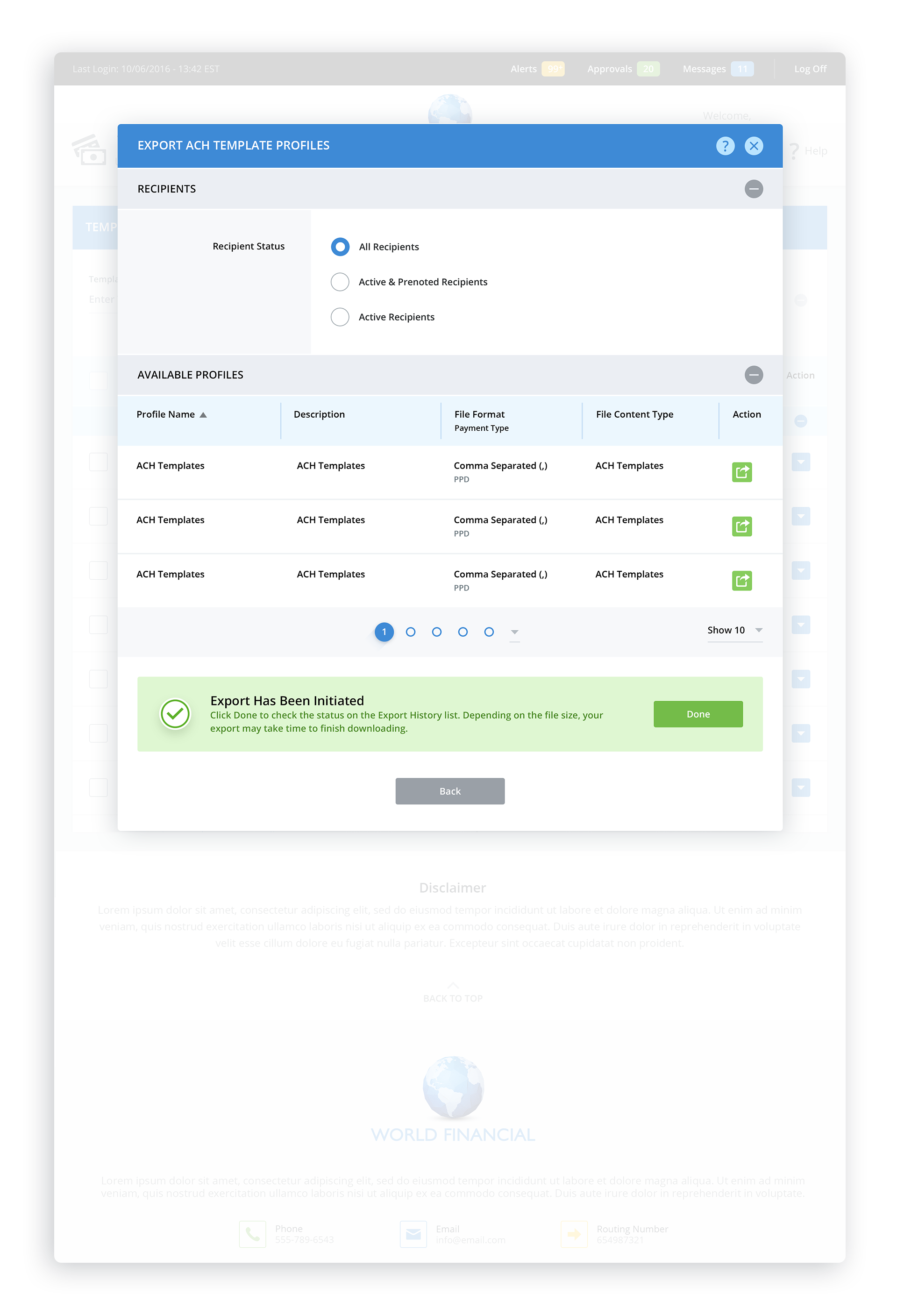Click the Description column header
Screen dimensions: 897x1316
coord(319,414)
